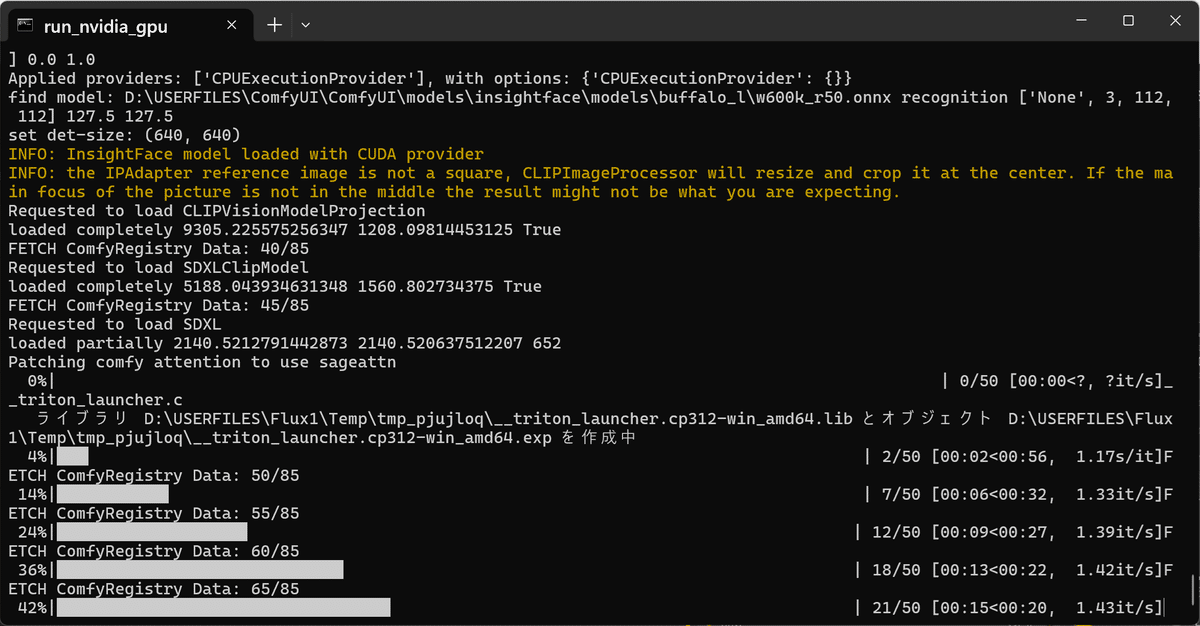Click the 24% progress bar
1200x626 pixels.
(x=150, y=531)
